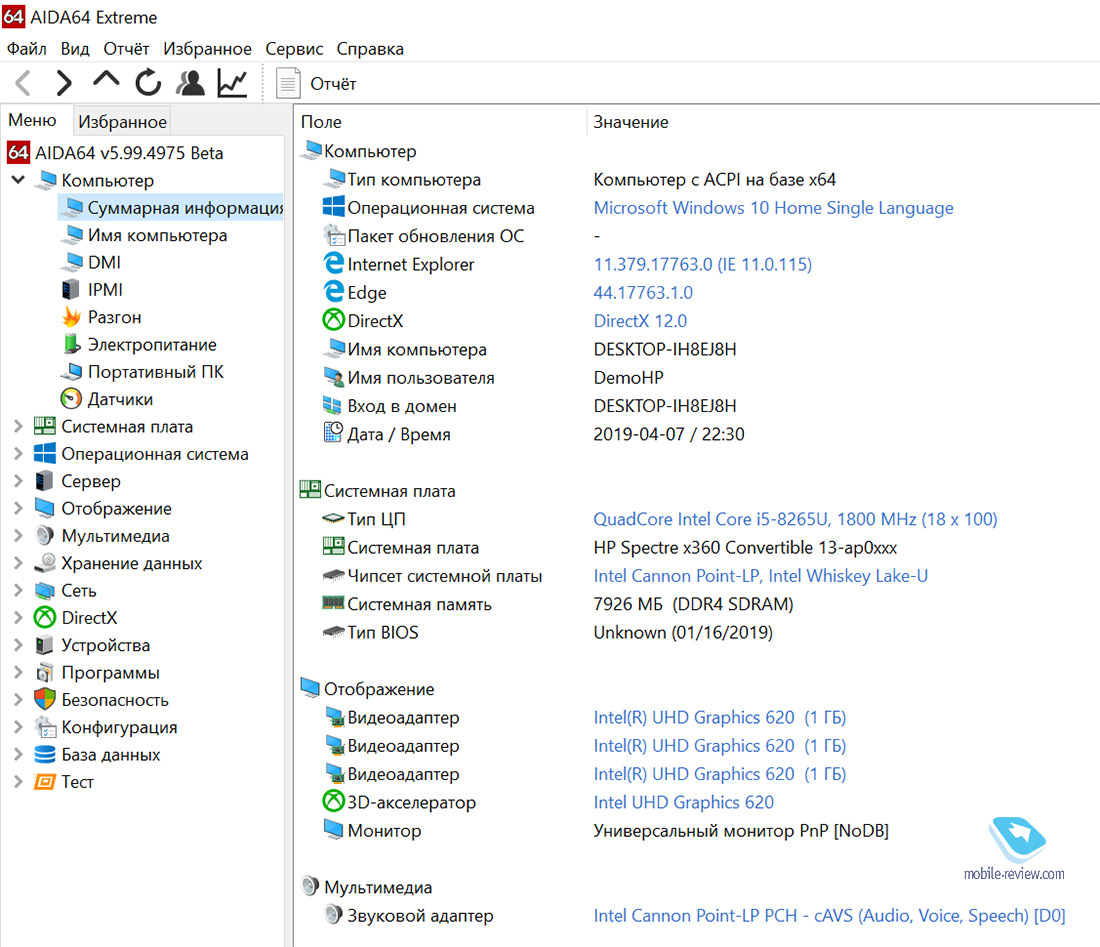
Task: Open the user profile icon in the toolbar
Action: [190, 83]
